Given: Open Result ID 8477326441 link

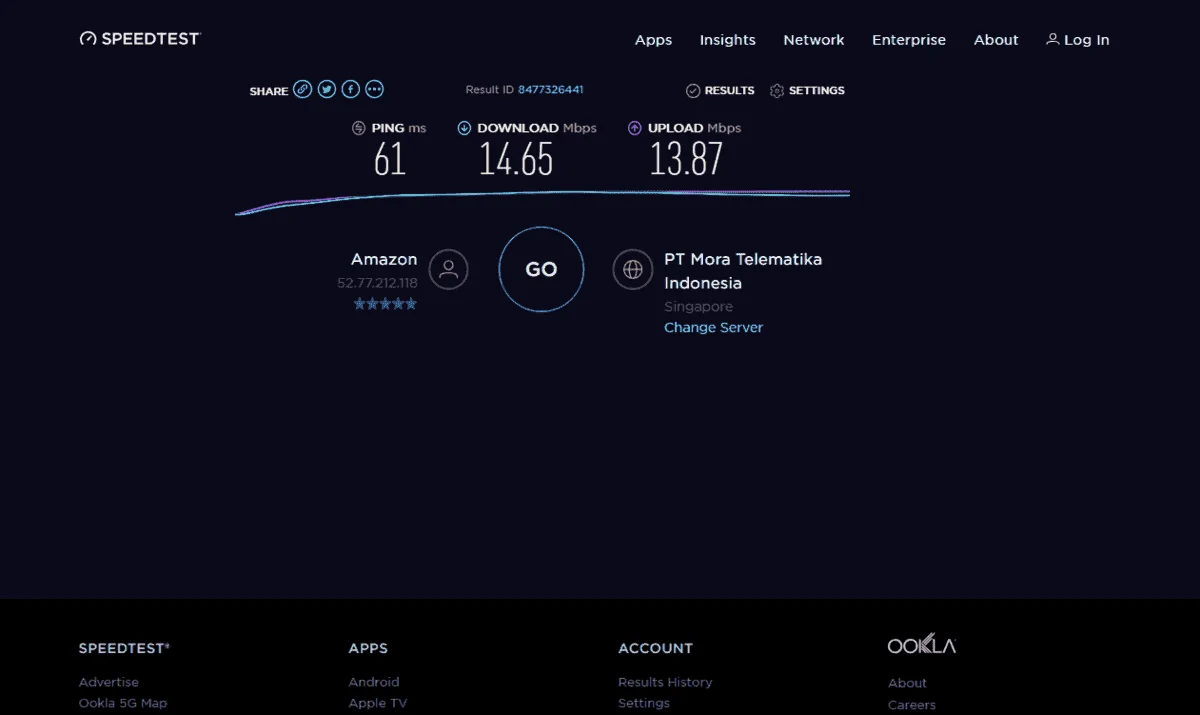Looking at the screenshot, I should (551, 90).
